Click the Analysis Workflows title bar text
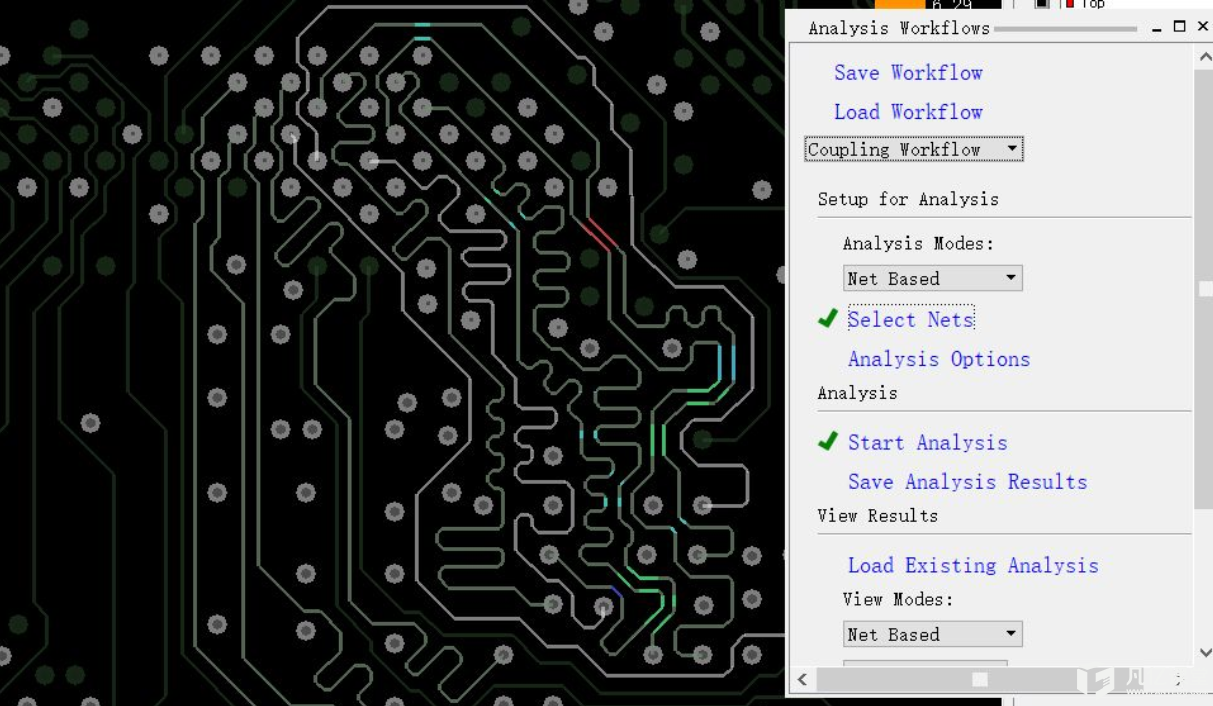The height and width of the screenshot is (706, 1213). coord(899,28)
